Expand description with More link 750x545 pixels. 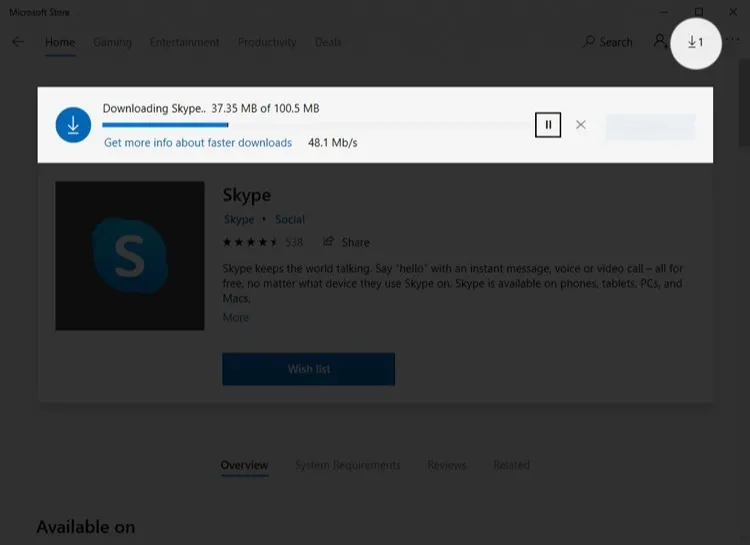(235, 318)
